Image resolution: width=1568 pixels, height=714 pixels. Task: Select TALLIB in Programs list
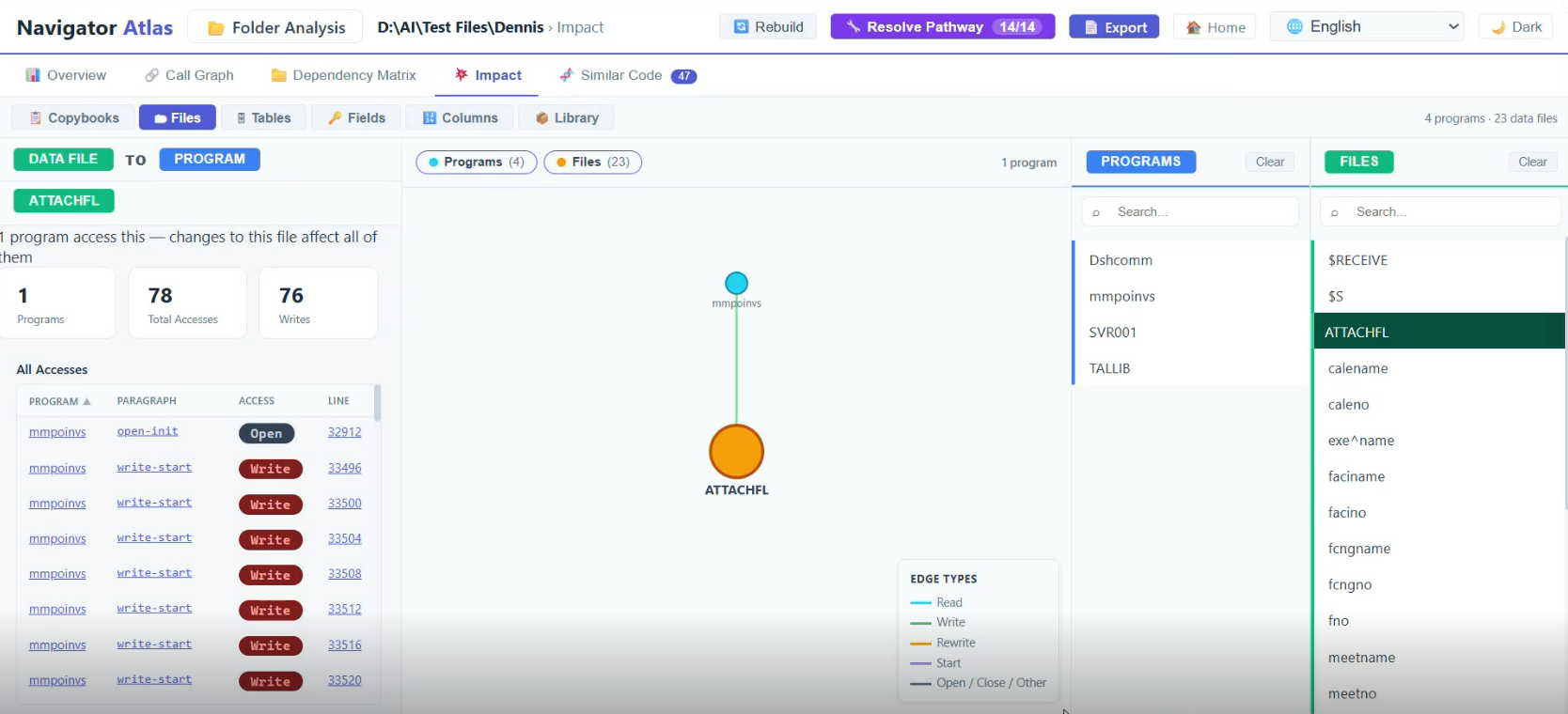tap(1191, 368)
